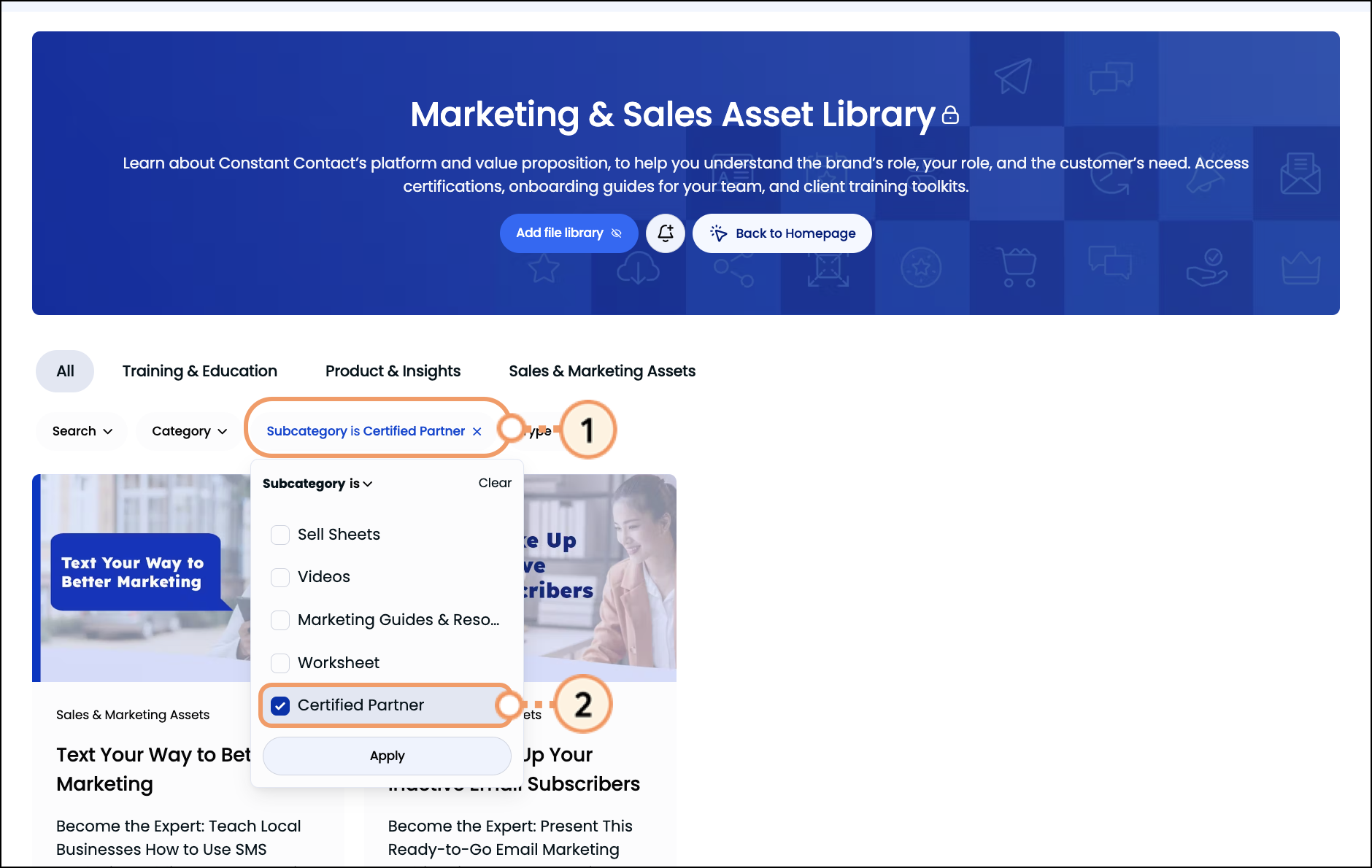Check the Marketing Guides & Reso... checkbox
1372x868 pixels.
click(280, 620)
